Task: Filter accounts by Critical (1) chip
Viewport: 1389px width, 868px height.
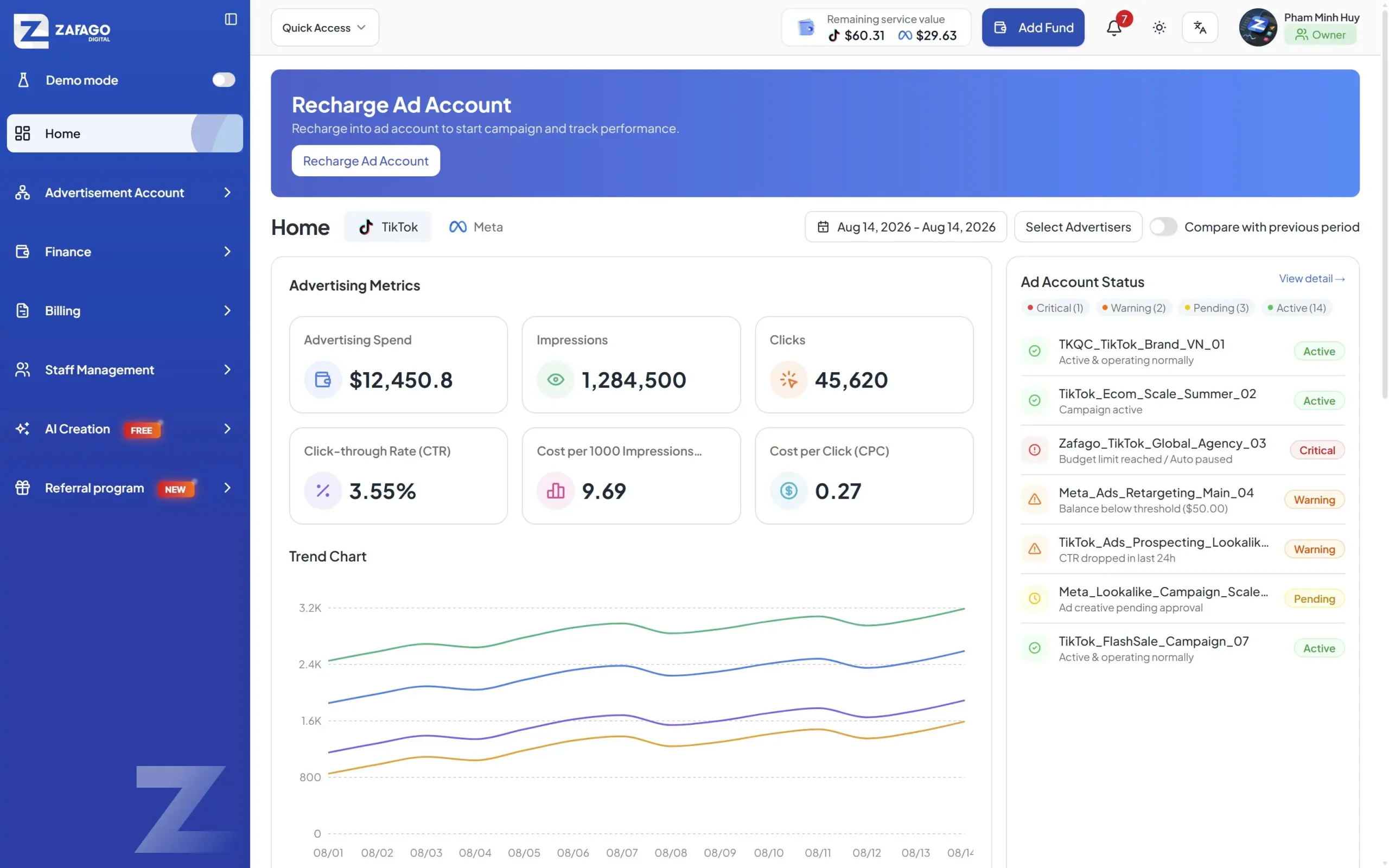Action: 1055,308
